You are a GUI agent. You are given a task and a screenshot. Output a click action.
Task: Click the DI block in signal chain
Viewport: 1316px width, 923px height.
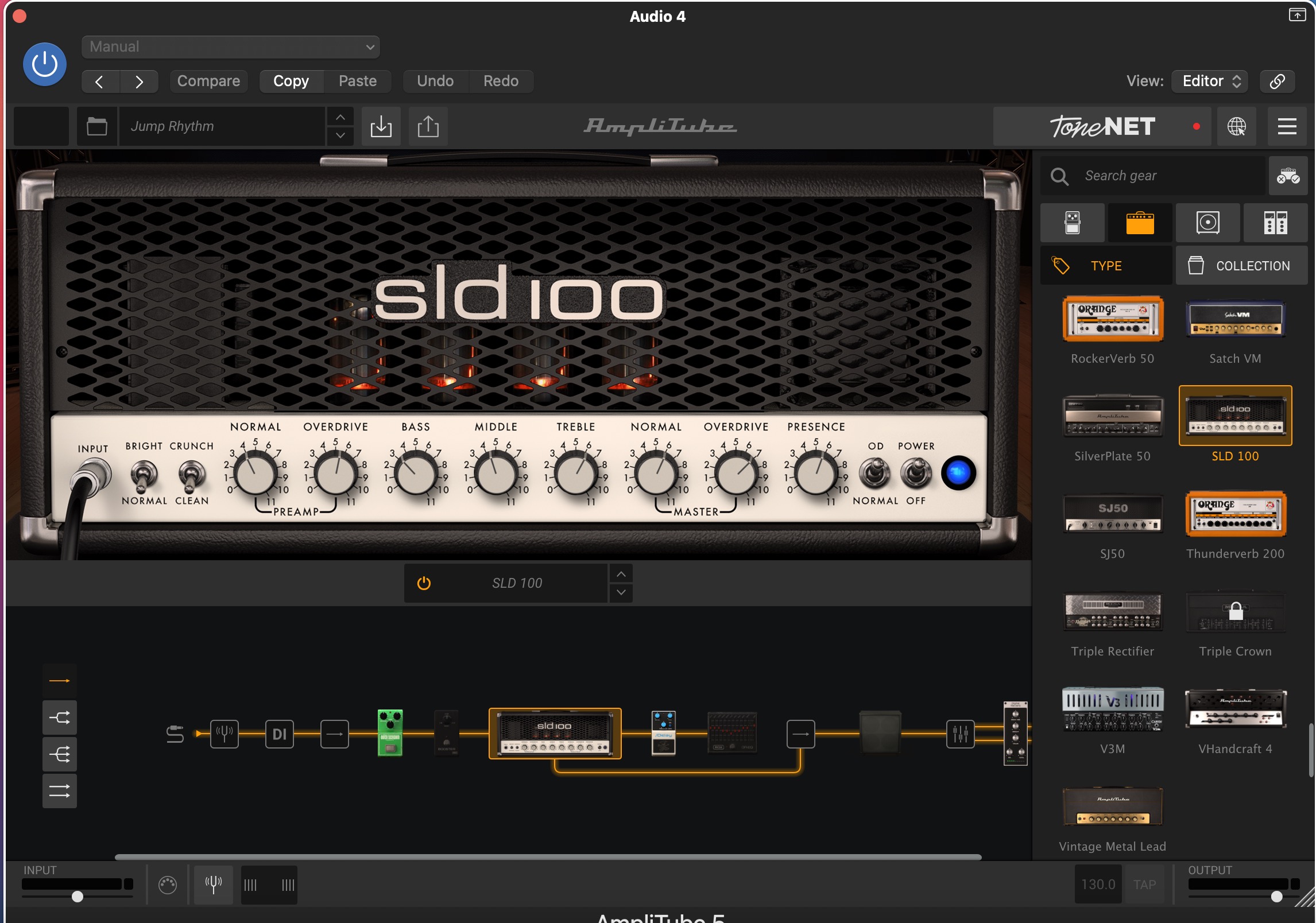point(280,734)
